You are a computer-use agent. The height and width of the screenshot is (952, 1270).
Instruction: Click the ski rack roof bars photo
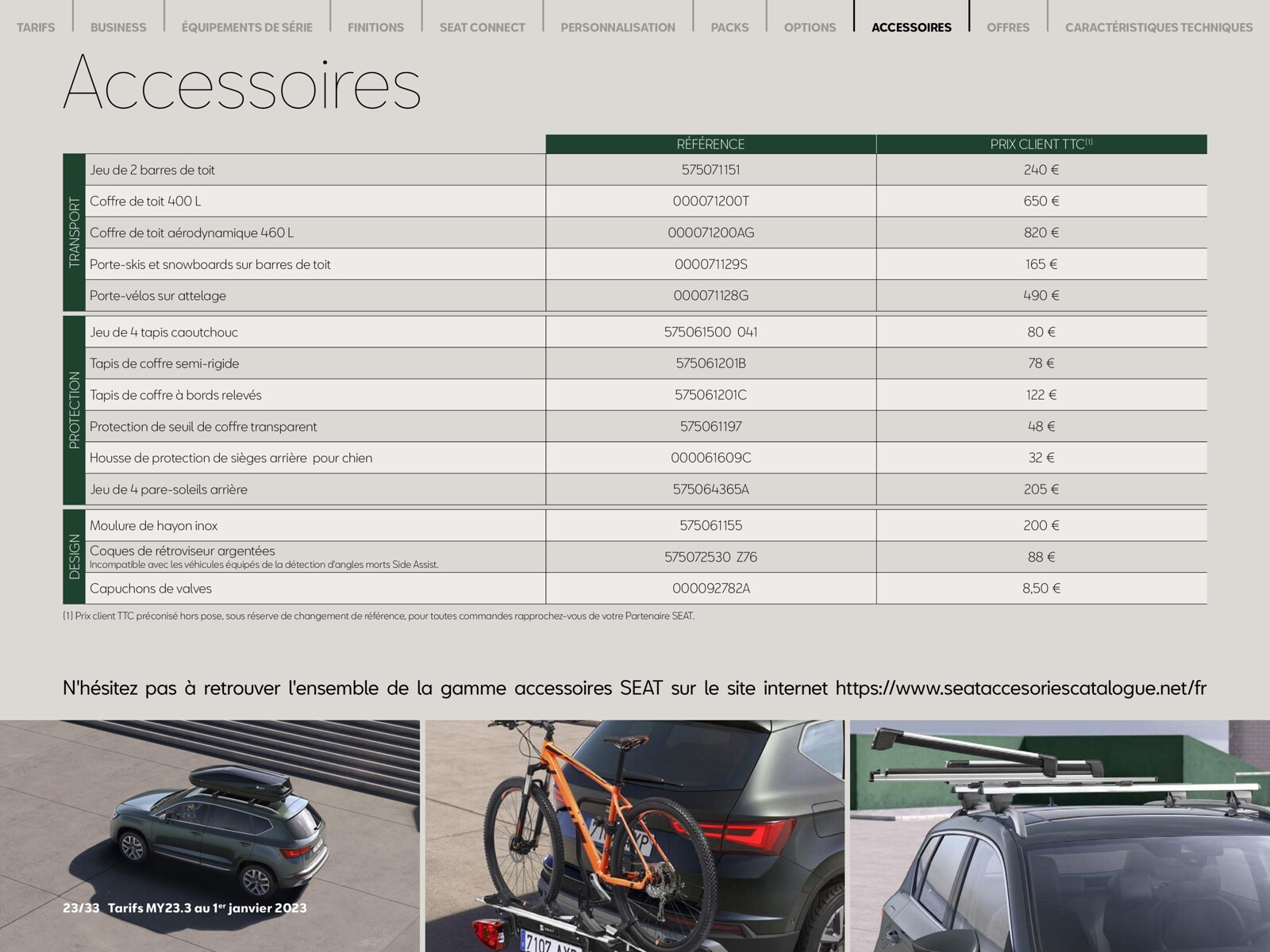1060,835
